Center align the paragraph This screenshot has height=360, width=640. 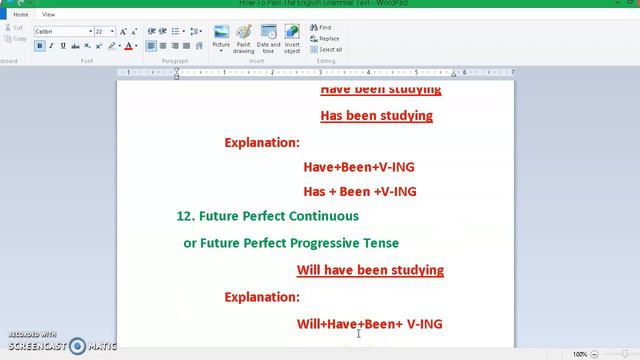point(163,46)
